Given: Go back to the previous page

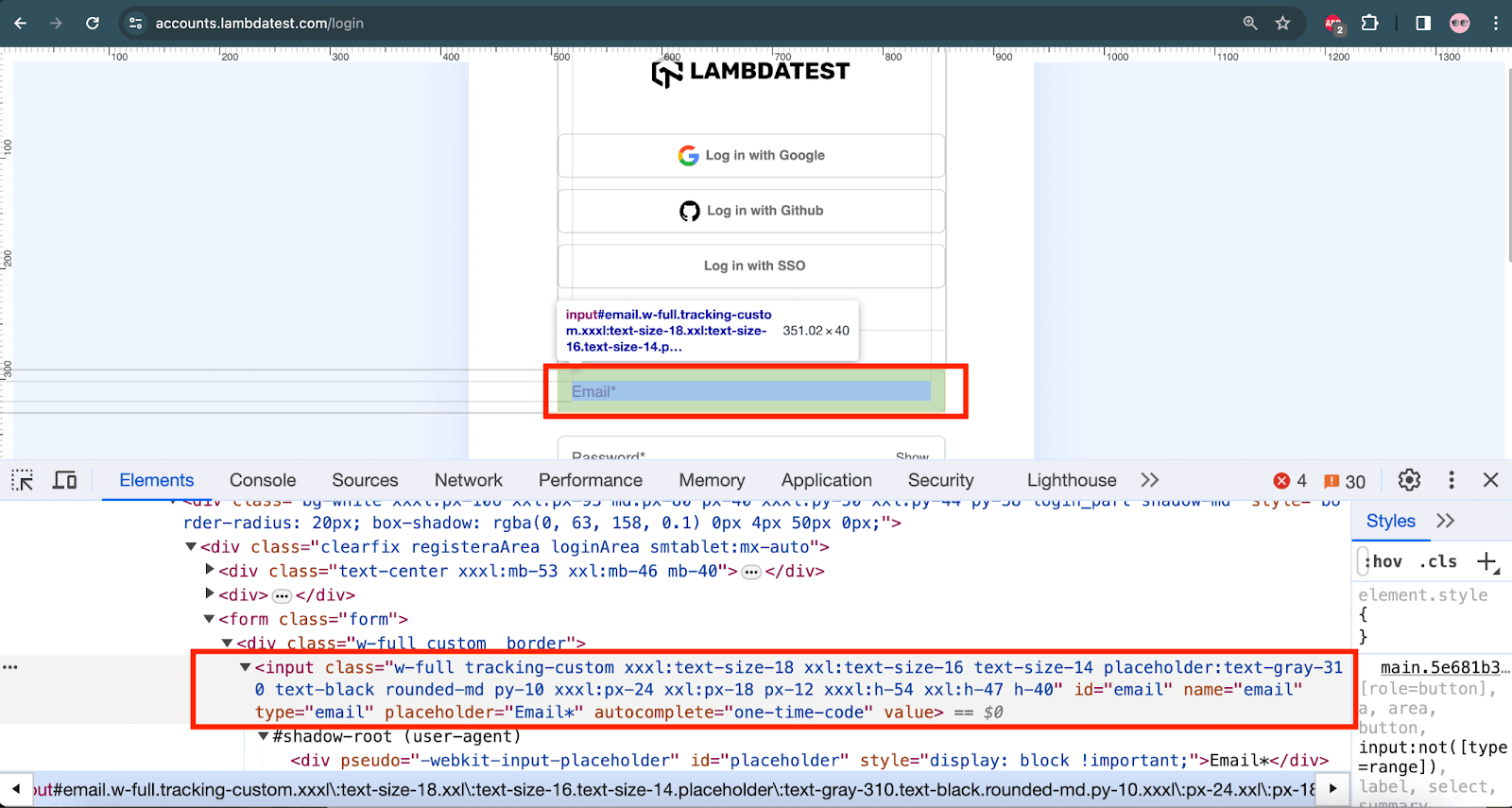Looking at the screenshot, I should pos(20,23).
